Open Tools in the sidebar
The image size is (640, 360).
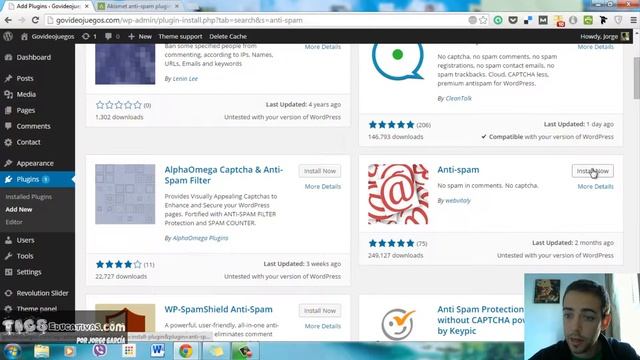pyautogui.click(x=25, y=256)
